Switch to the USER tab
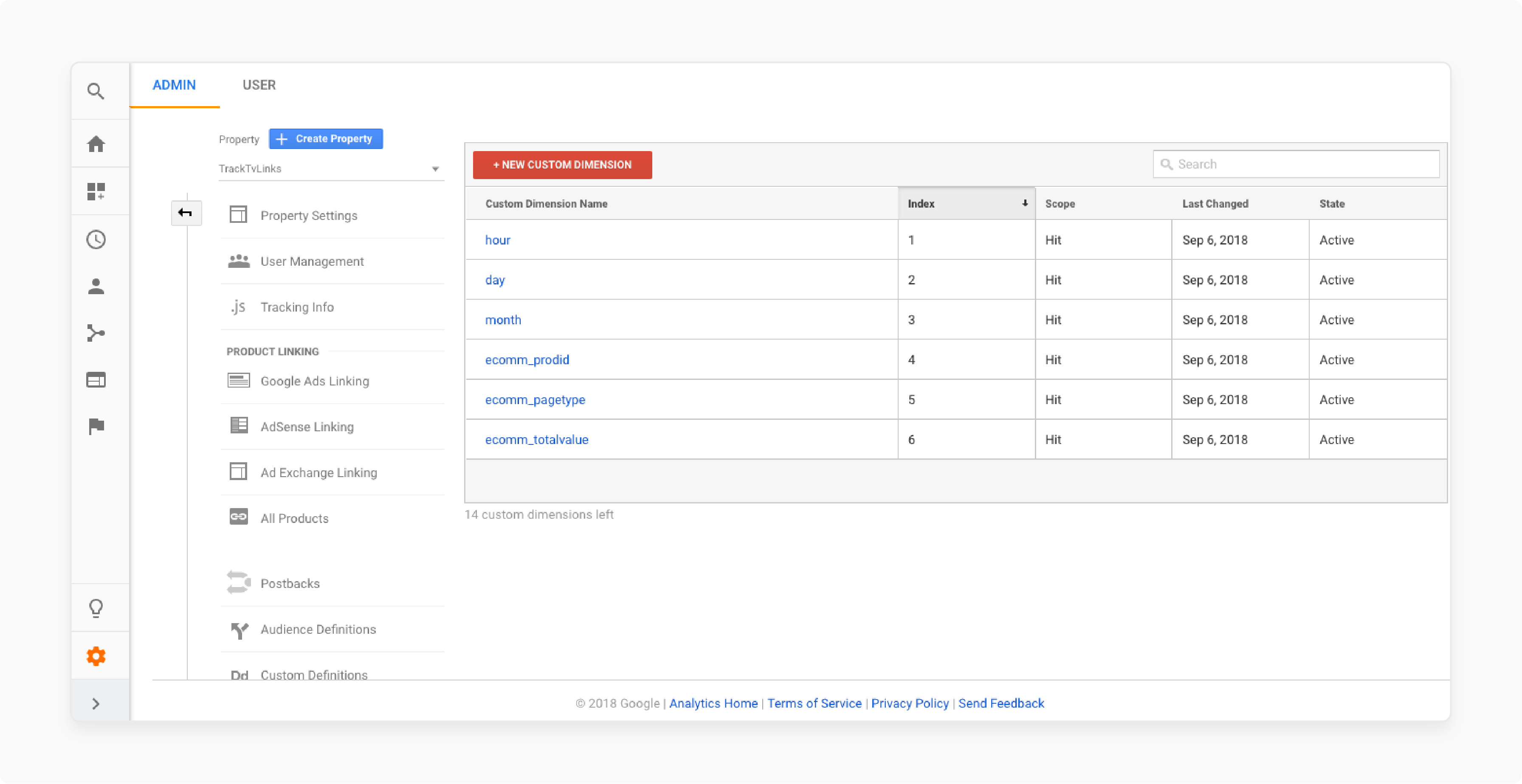The image size is (1522, 784). coord(259,85)
